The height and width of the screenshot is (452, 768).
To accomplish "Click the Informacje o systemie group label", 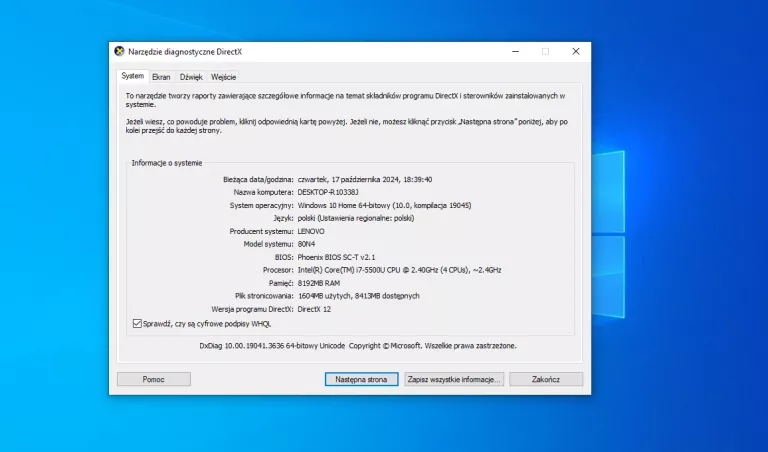I will point(167,163).
